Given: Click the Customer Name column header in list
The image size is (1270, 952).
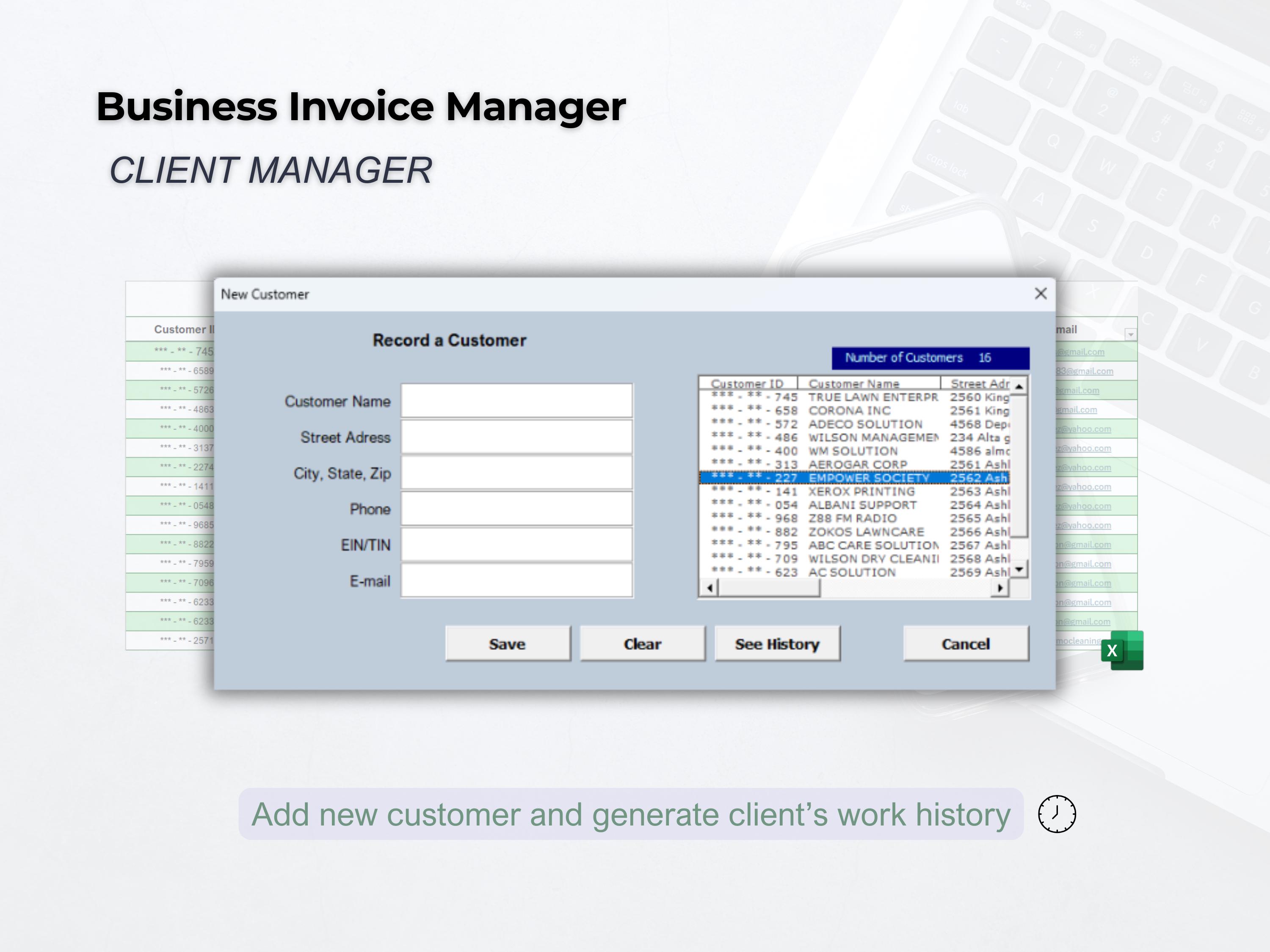Looking at the screenshot, I should [x=869, y=383].
